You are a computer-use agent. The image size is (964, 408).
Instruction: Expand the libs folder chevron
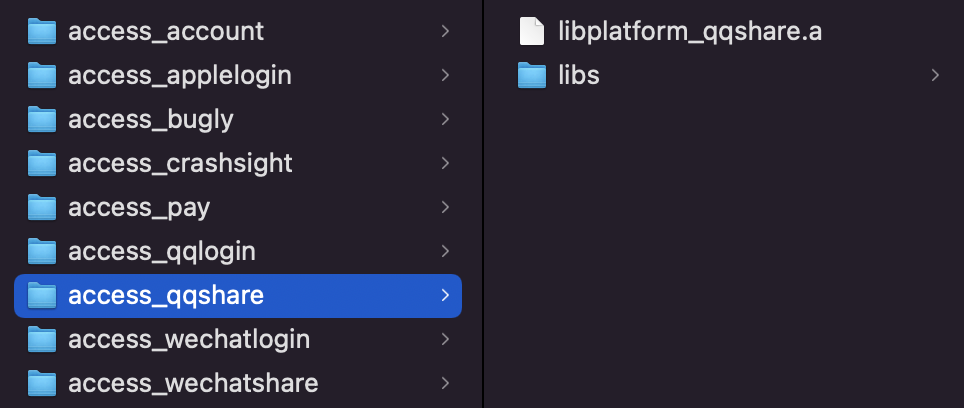(935, 75)
